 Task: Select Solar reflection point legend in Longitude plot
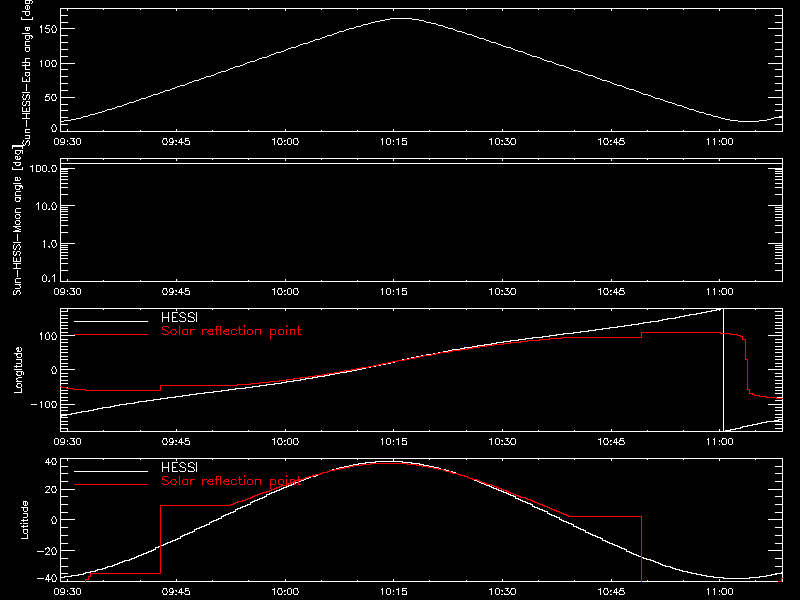[x=231, y=331]
